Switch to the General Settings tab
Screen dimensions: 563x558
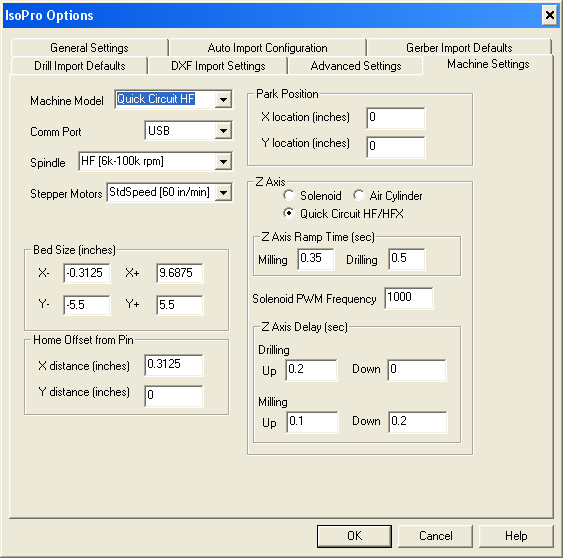[x=89, y=48]
